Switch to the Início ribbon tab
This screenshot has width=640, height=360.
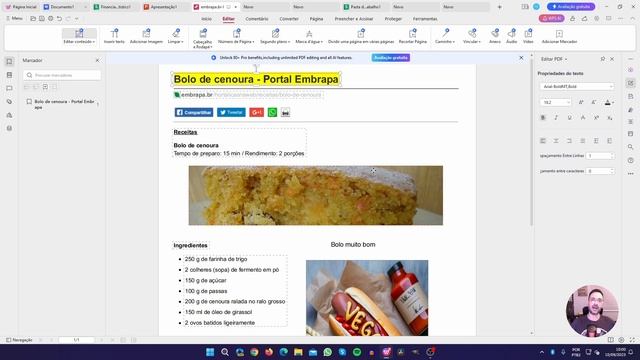pyautogui.click(x=207, y=19)
